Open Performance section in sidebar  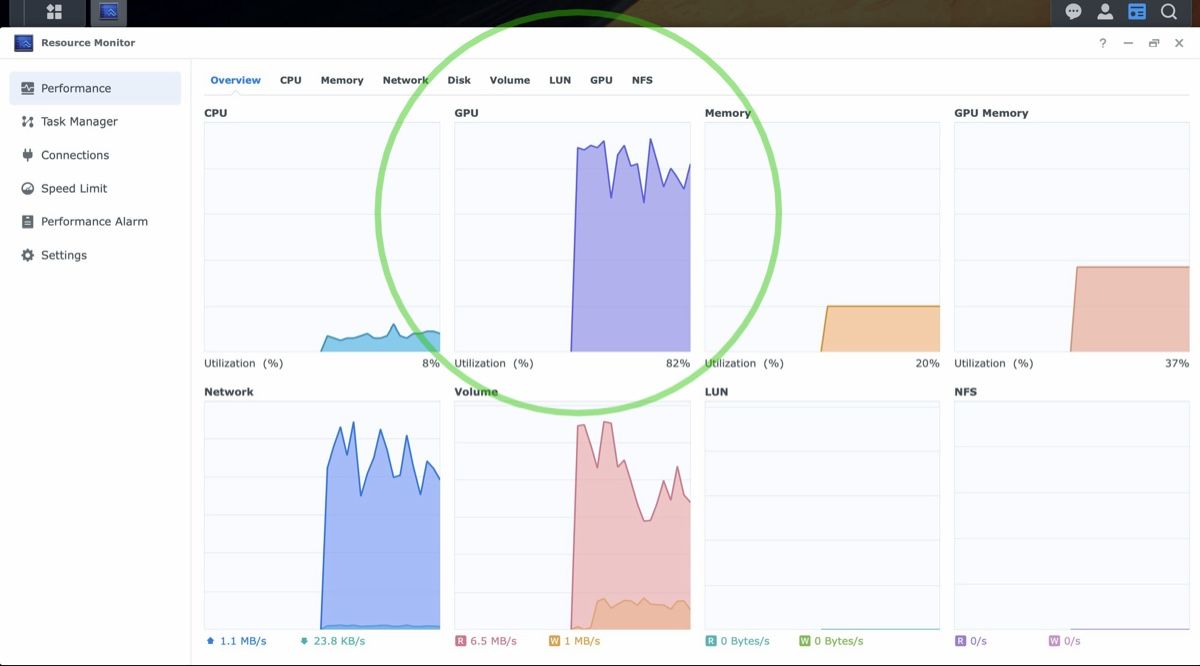tap(95, 88)
